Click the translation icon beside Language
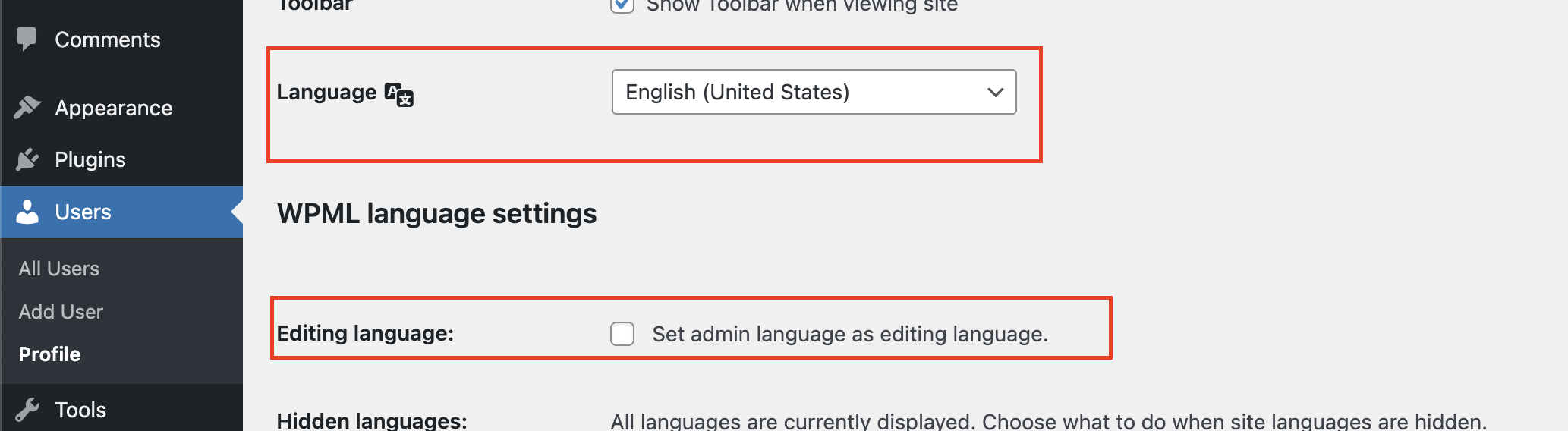1568x431 pixels. pyautogui.click(x=399, y=94)
